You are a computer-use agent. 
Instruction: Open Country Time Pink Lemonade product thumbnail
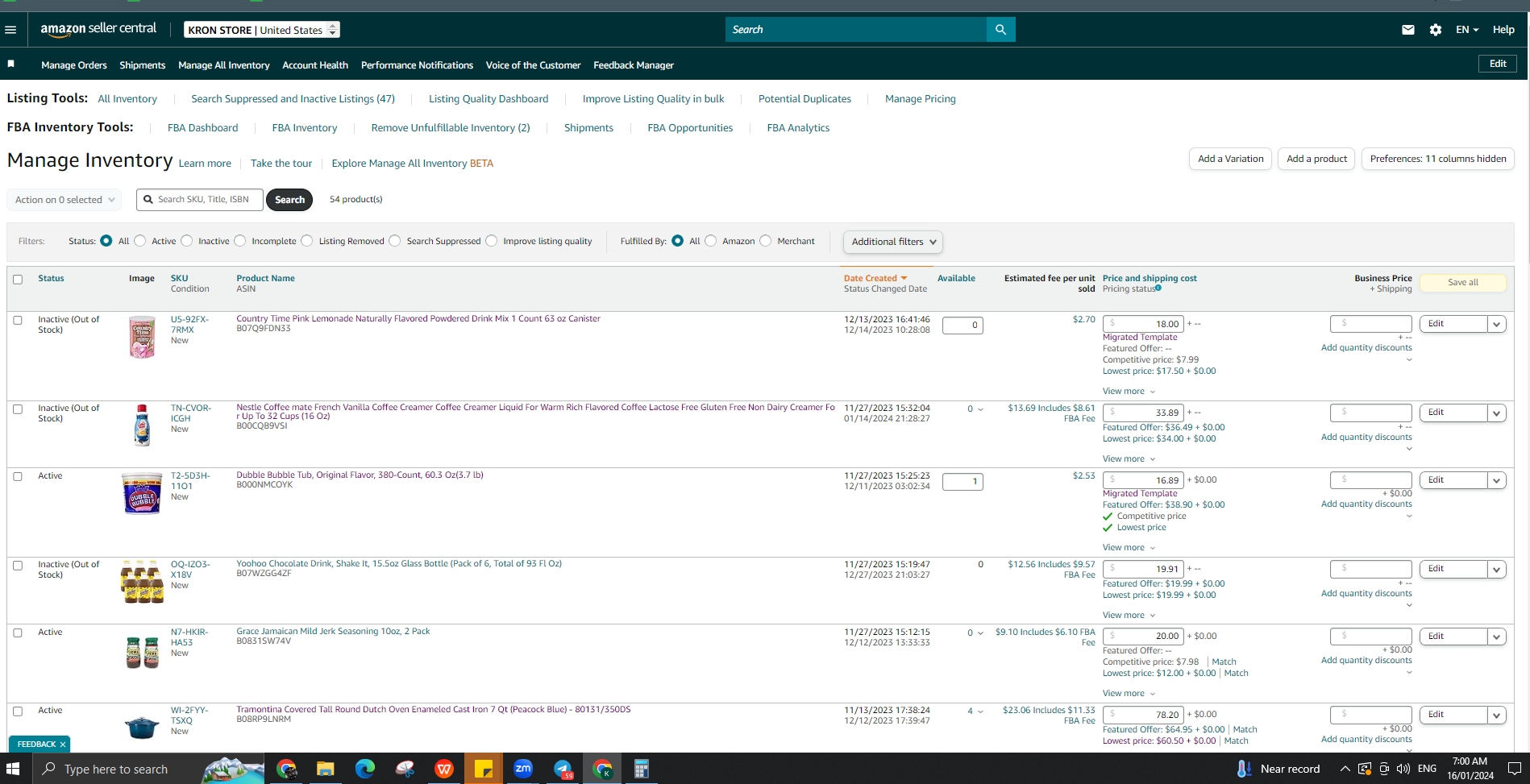(142, 337)
